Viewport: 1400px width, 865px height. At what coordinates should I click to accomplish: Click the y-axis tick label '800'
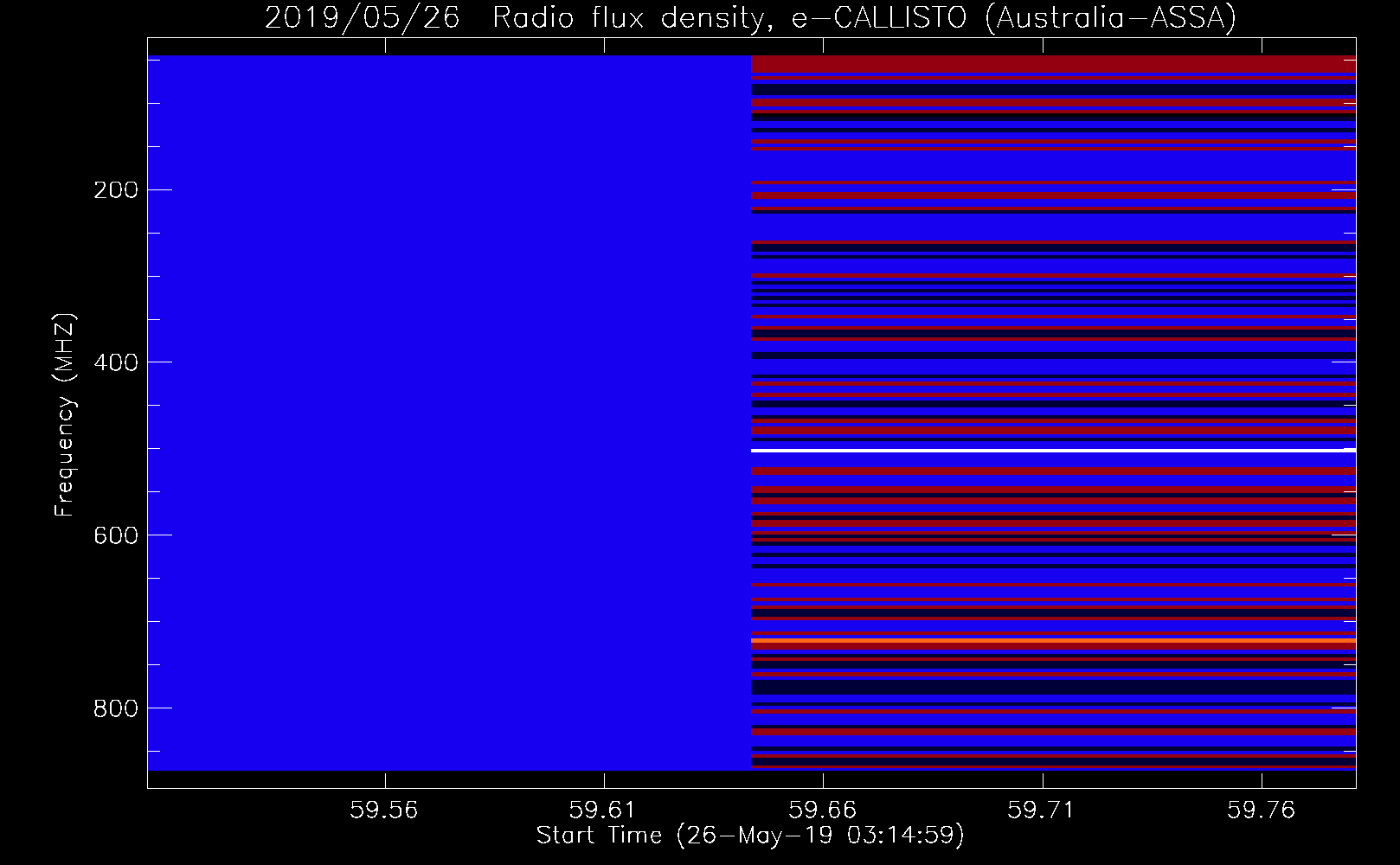tap(115, 708)
